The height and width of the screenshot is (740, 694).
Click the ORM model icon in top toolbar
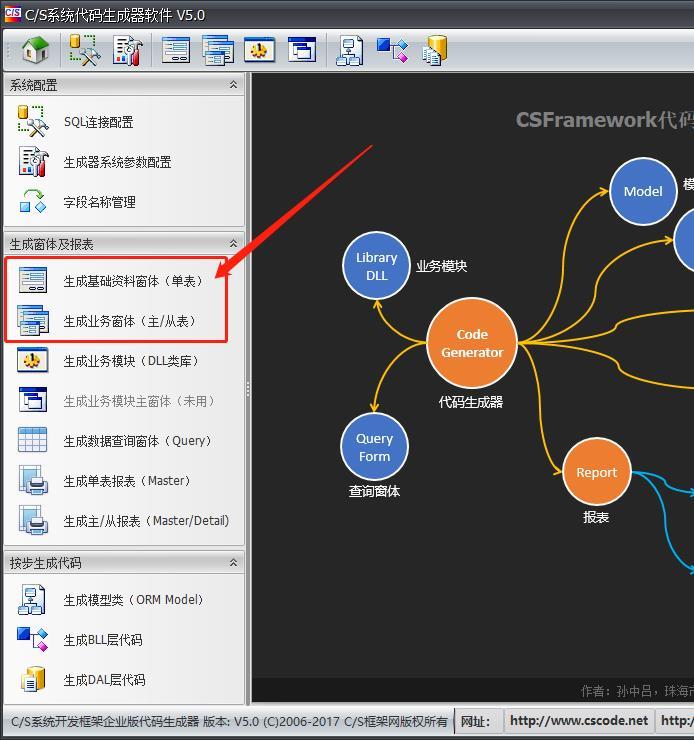(349, 50)
